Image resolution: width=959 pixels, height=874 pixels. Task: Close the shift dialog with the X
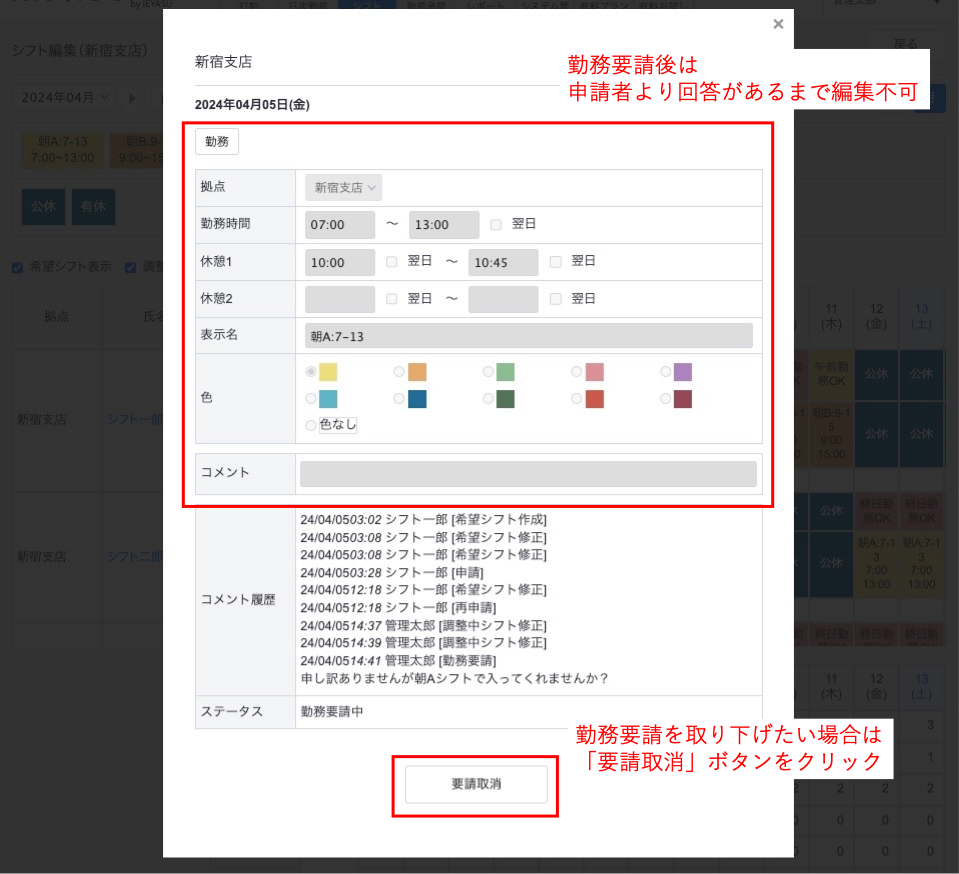778,24
